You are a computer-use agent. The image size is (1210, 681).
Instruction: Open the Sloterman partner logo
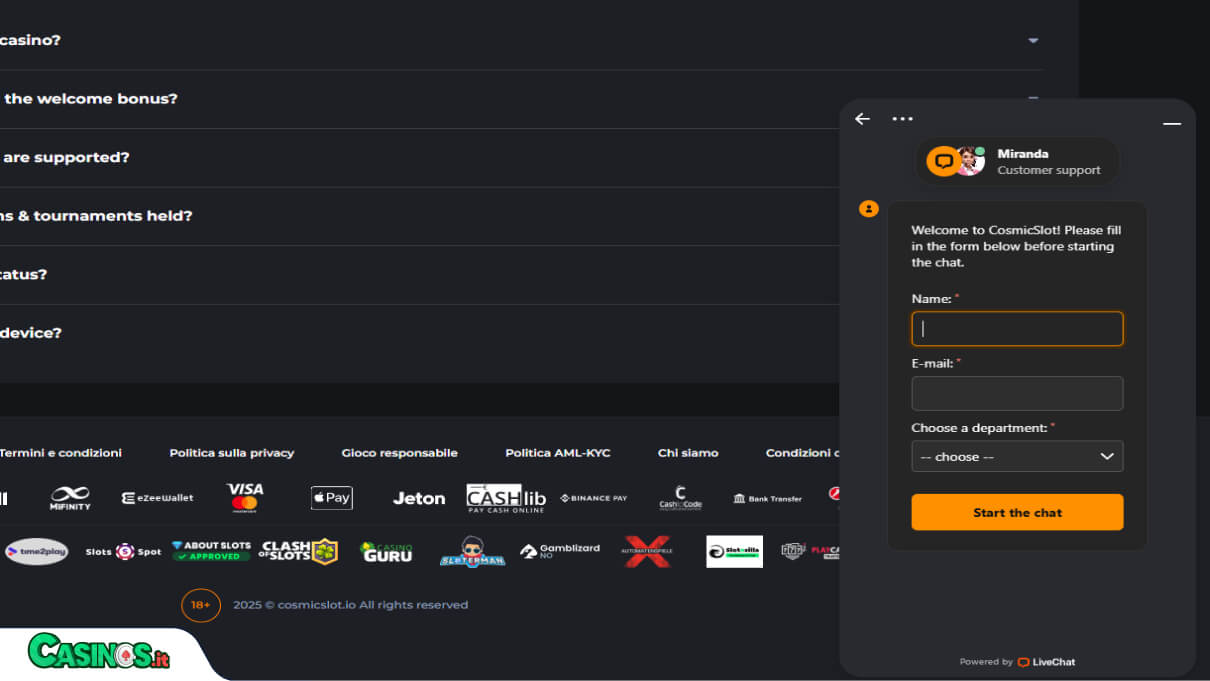[x=472, y=551]
